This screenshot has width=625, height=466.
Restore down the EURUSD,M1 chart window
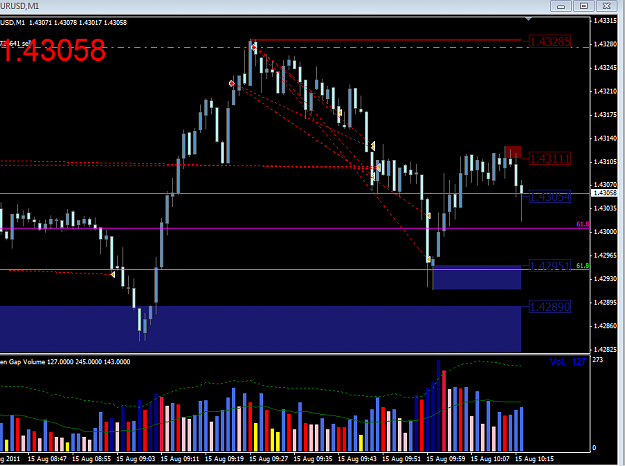pos(584,6)
